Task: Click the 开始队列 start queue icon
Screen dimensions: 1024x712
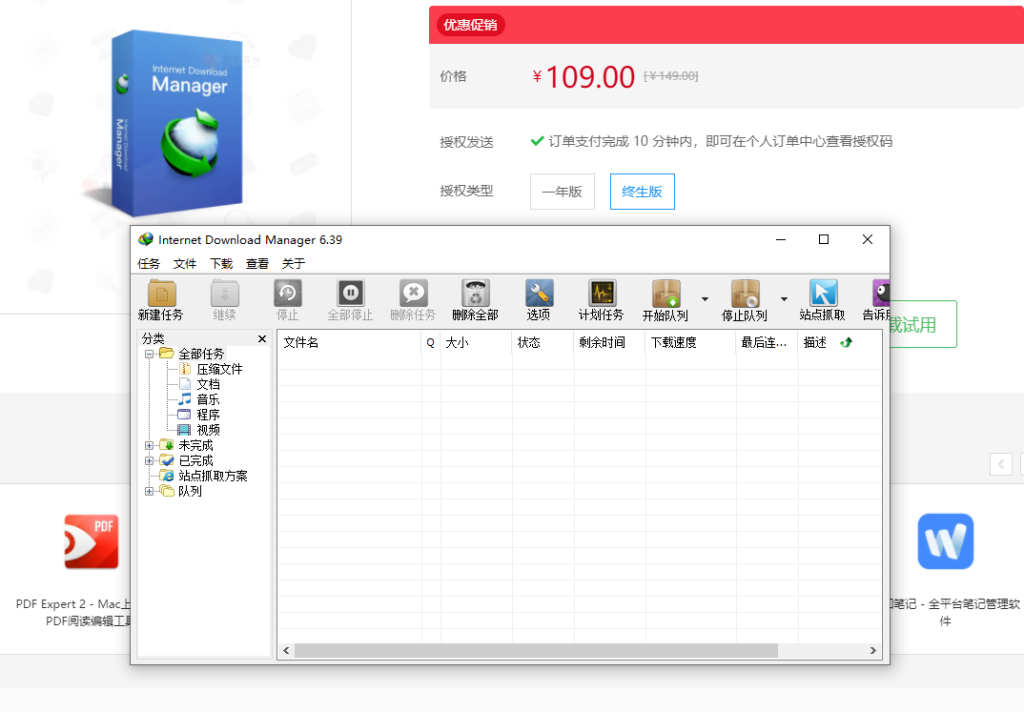Action: click(x=665, y=293)
